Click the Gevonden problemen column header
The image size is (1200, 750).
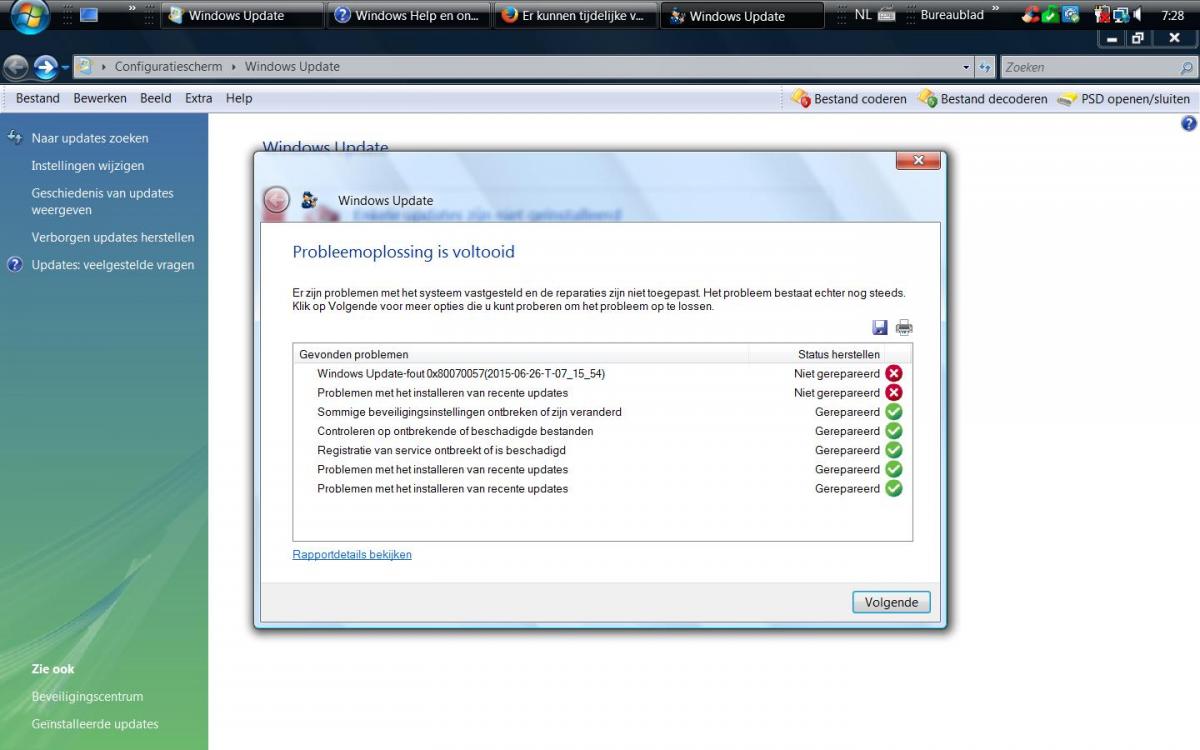click(x=521, y=354)
